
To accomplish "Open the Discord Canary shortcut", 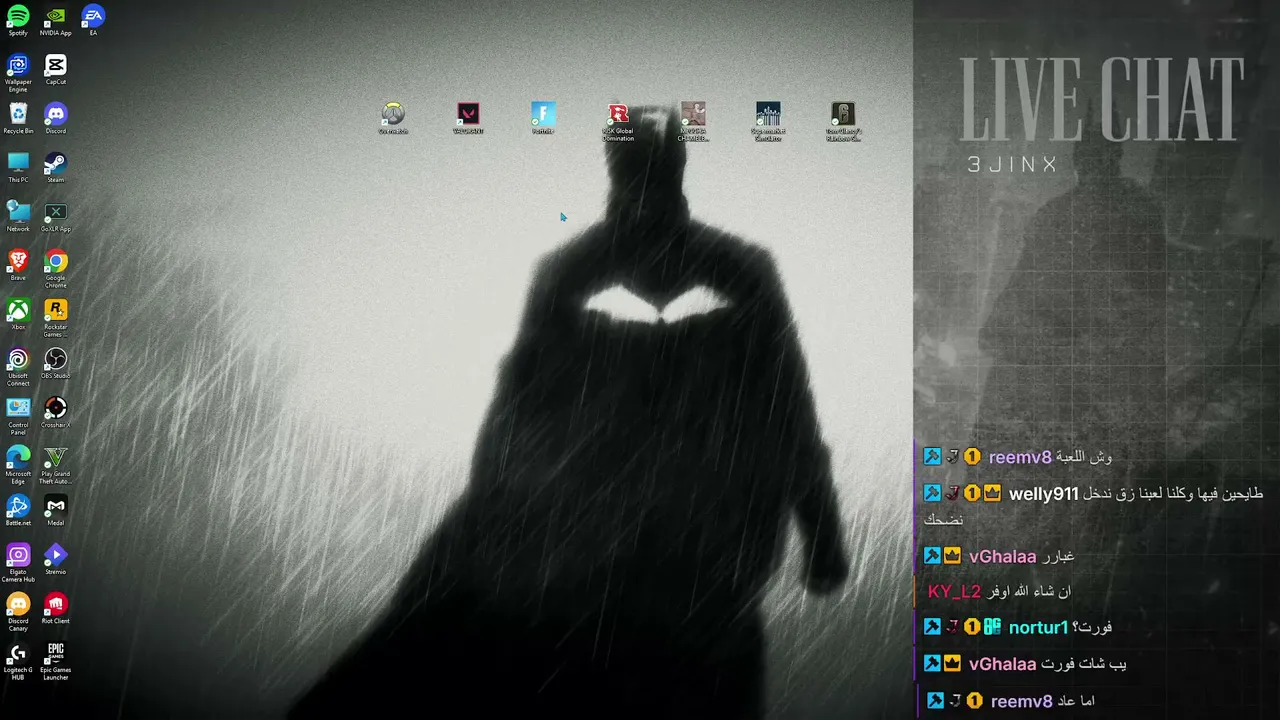I will pos(18,613).
